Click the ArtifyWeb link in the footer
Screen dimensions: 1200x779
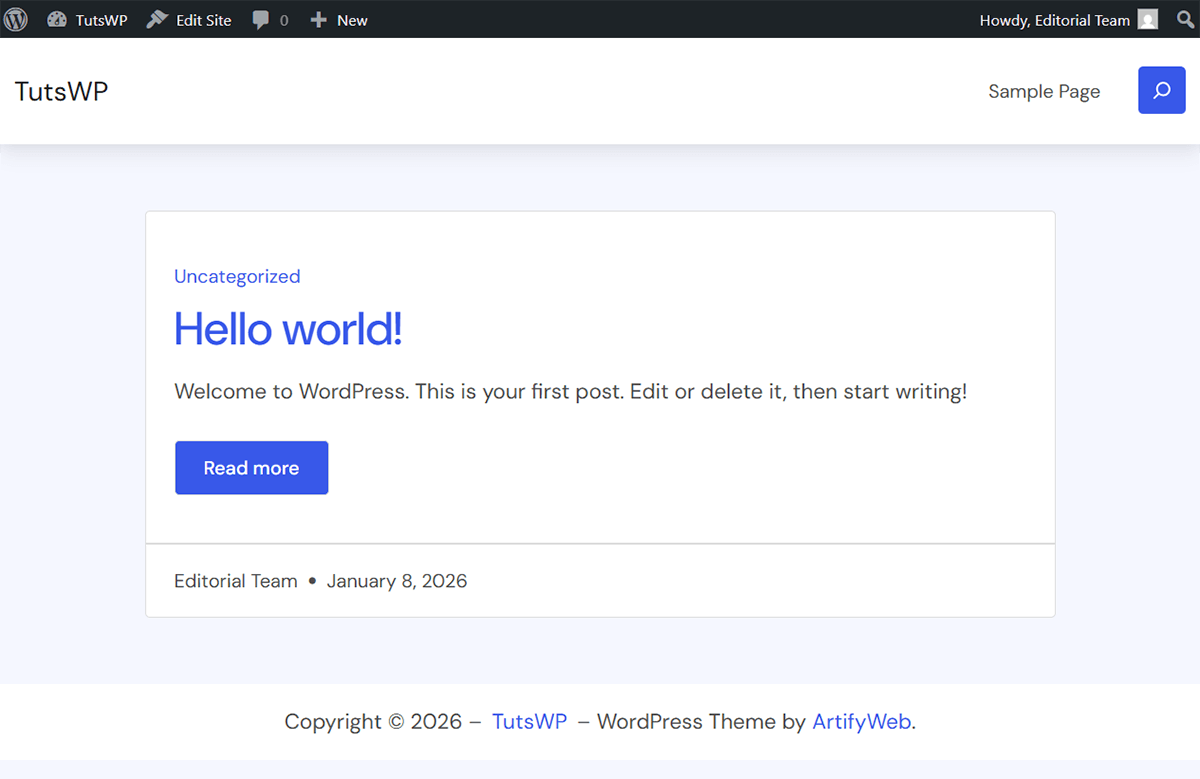click(x=861, y=721)
